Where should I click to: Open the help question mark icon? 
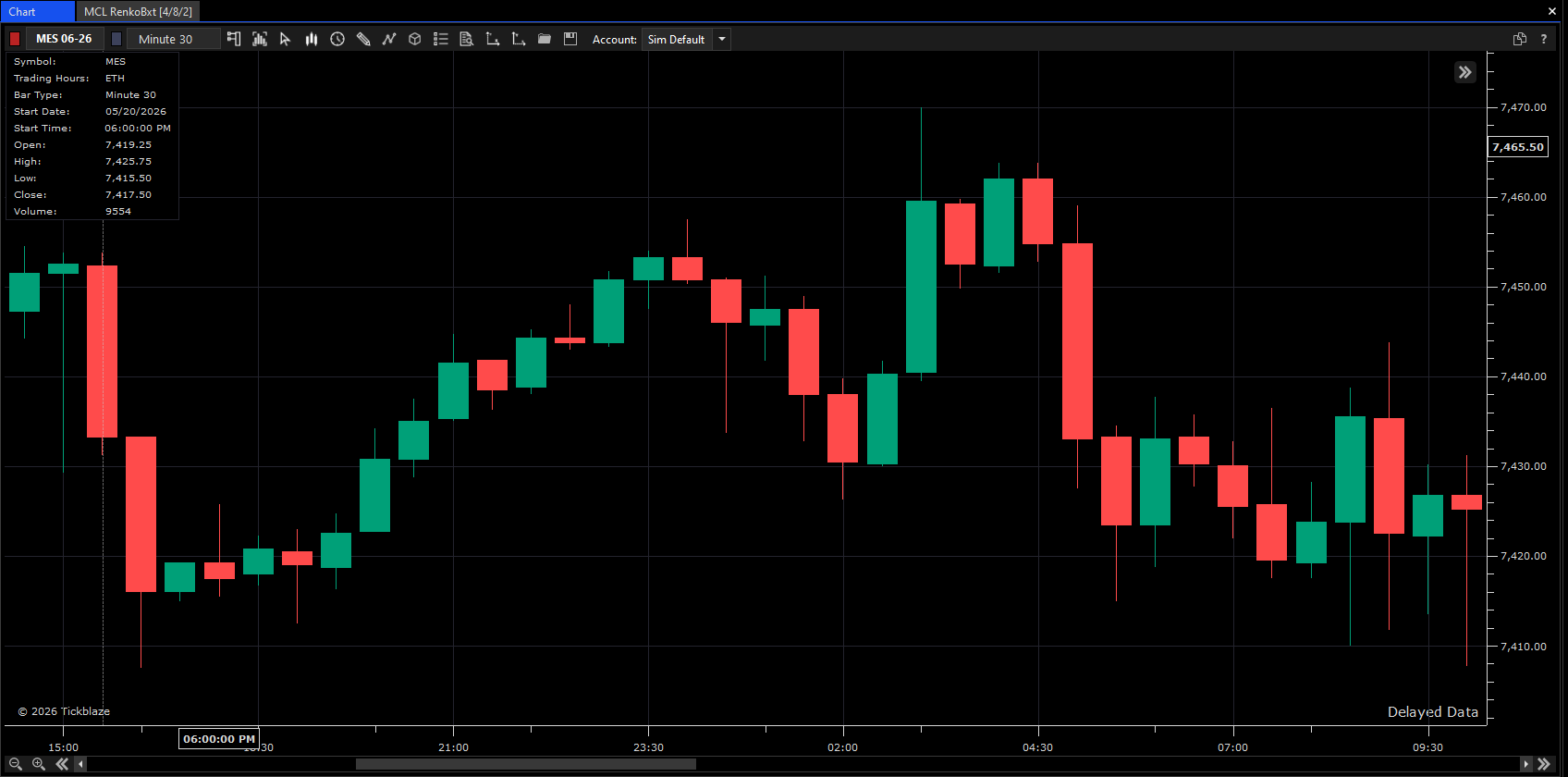click(x=1543, y=39)
